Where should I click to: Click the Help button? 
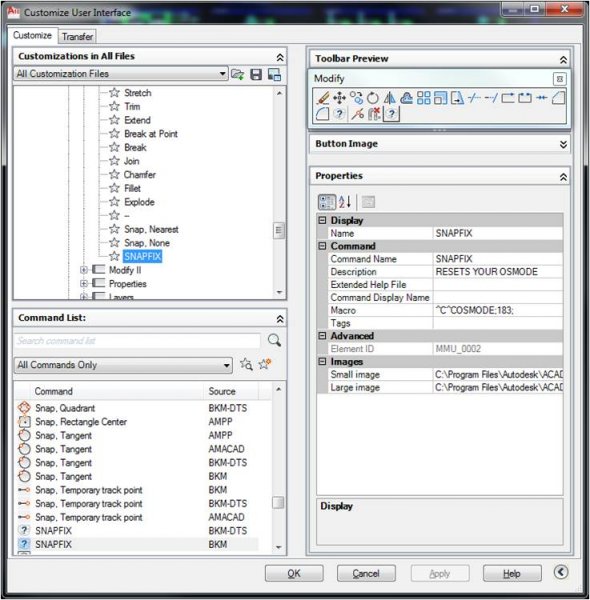pyautogui.click(x=512, y=573)
